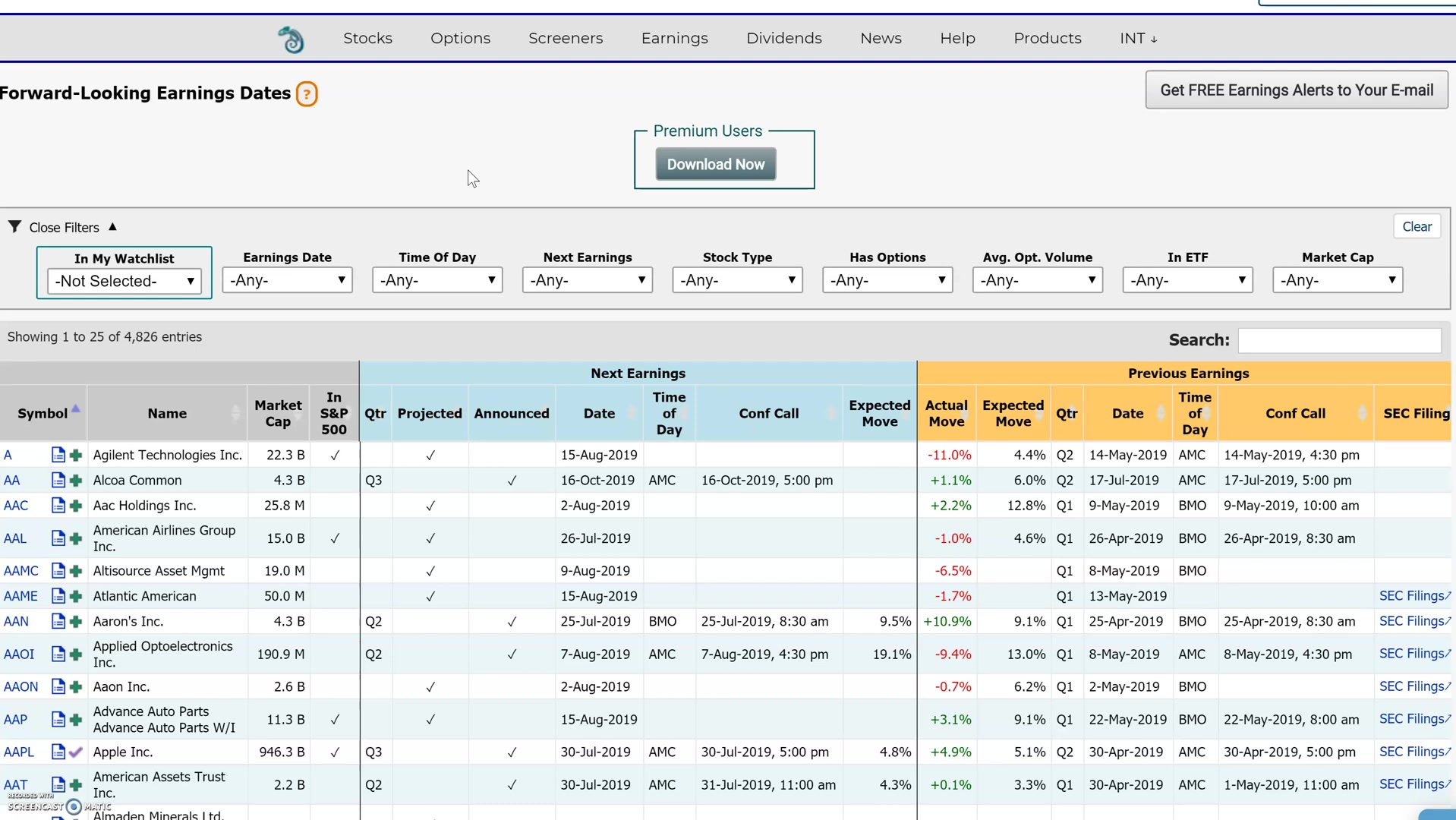1456x820 pixels.
Task: Add AAON to watchlist using plus icon
Action: [76, 686]
